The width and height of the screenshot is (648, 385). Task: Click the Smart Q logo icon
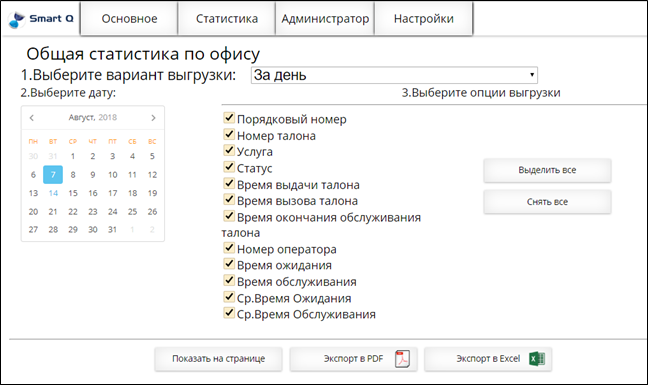pyautogui.click(x=17, y=19)
